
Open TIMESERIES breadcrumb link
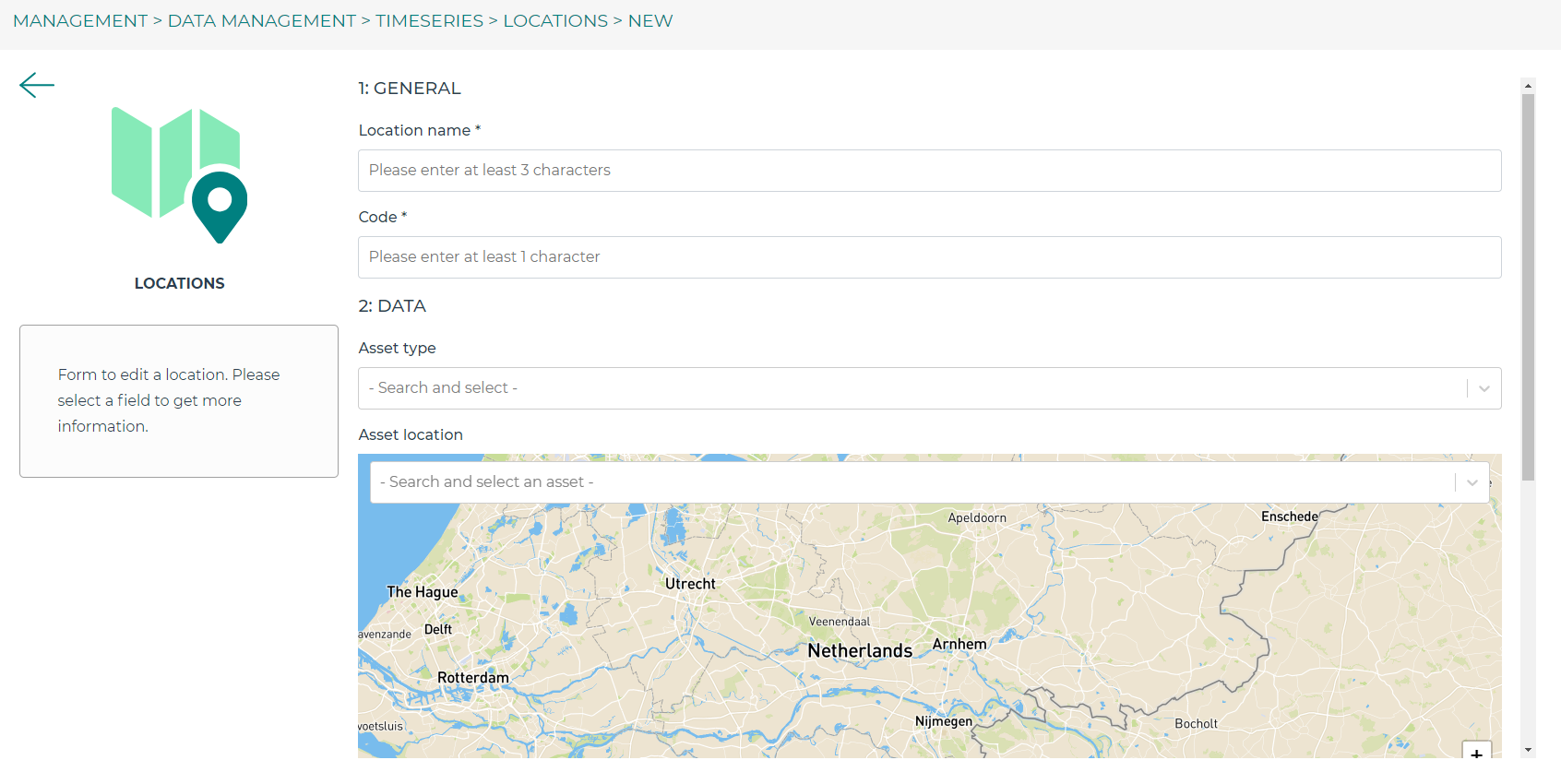point(429,20)
